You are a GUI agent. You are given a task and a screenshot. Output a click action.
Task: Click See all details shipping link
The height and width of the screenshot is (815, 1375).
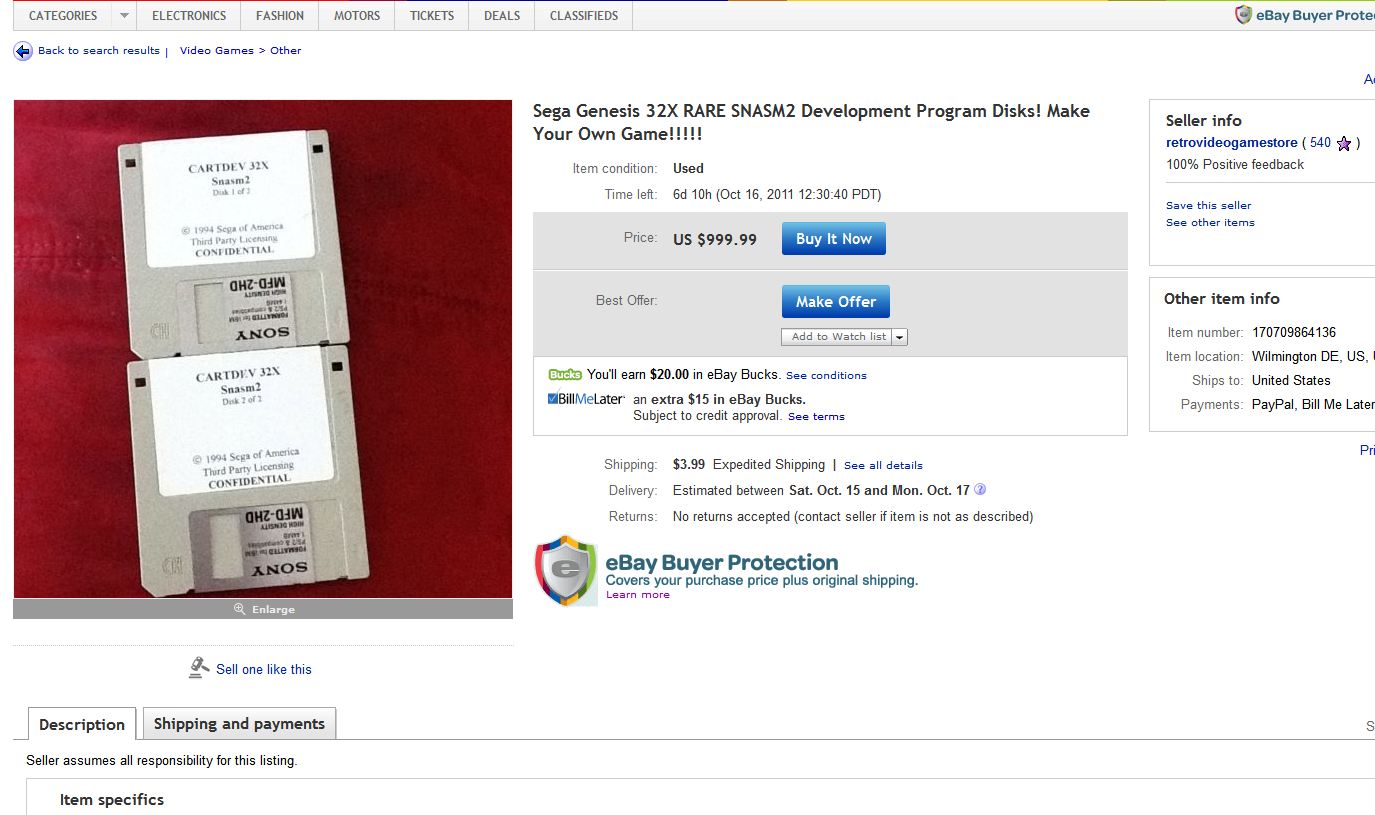[883, 465]
